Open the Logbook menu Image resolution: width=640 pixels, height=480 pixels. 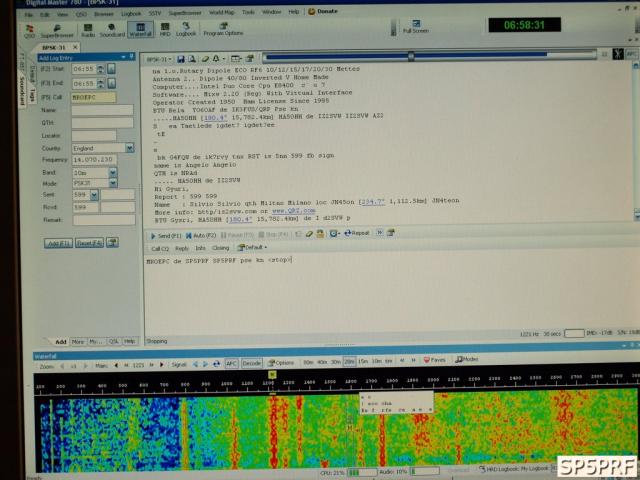(131, 14)
